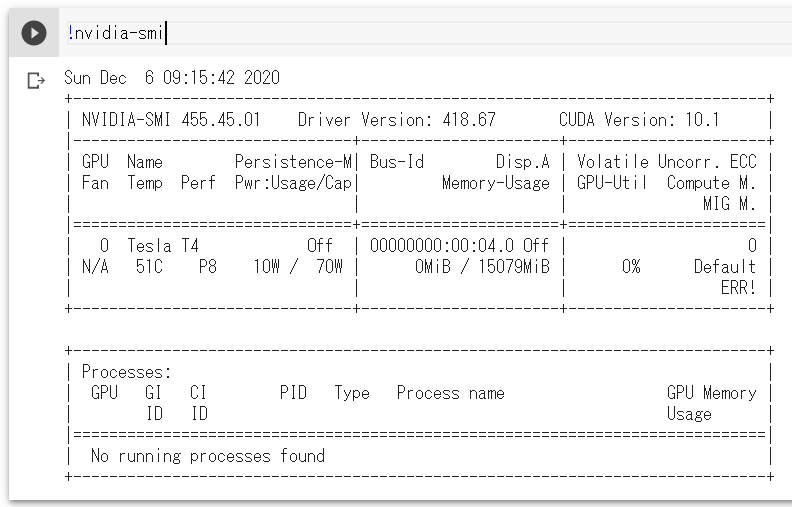The height and width of the screenshot is (507, 792).
Task: Select the 'GPU-Util' header text
Action: pos(612,183)
